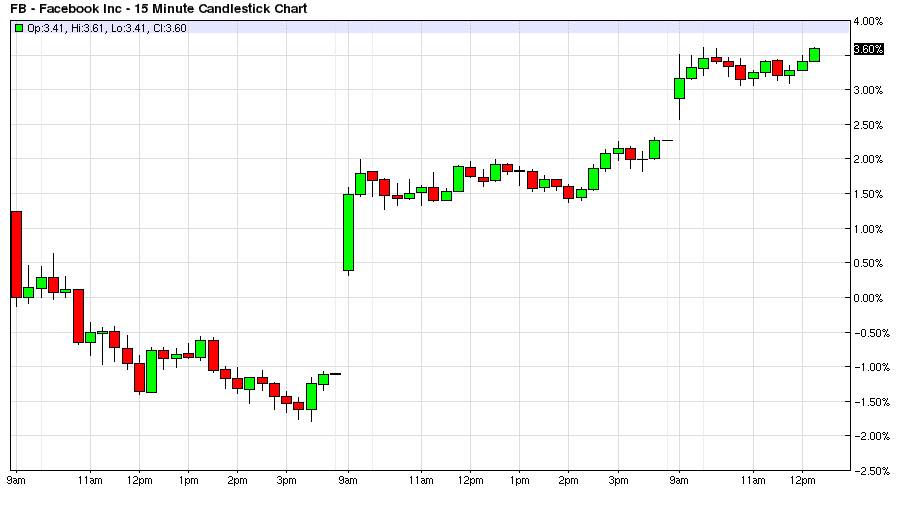Click the highlighted 3.60% current value label
This screenshot has height=511, width=900.
tap(868, 49)
